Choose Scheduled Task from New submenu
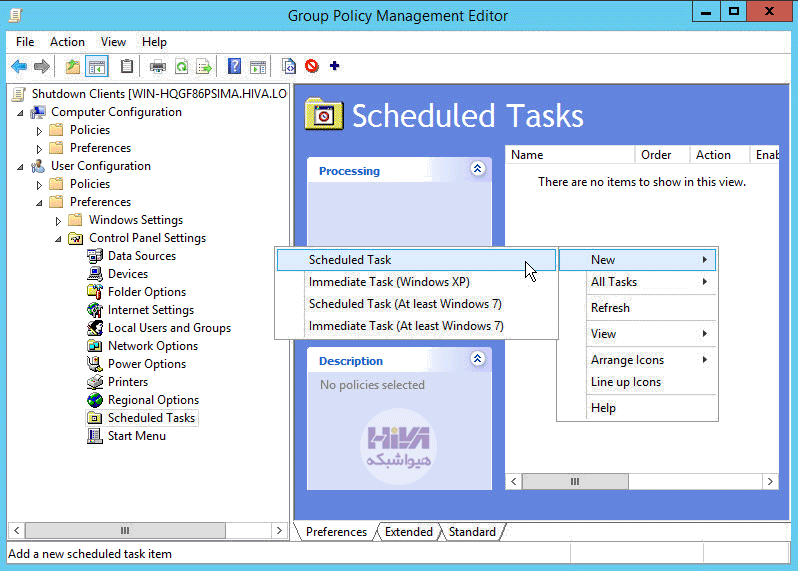798x571 pixels. [x=416, y=260]
